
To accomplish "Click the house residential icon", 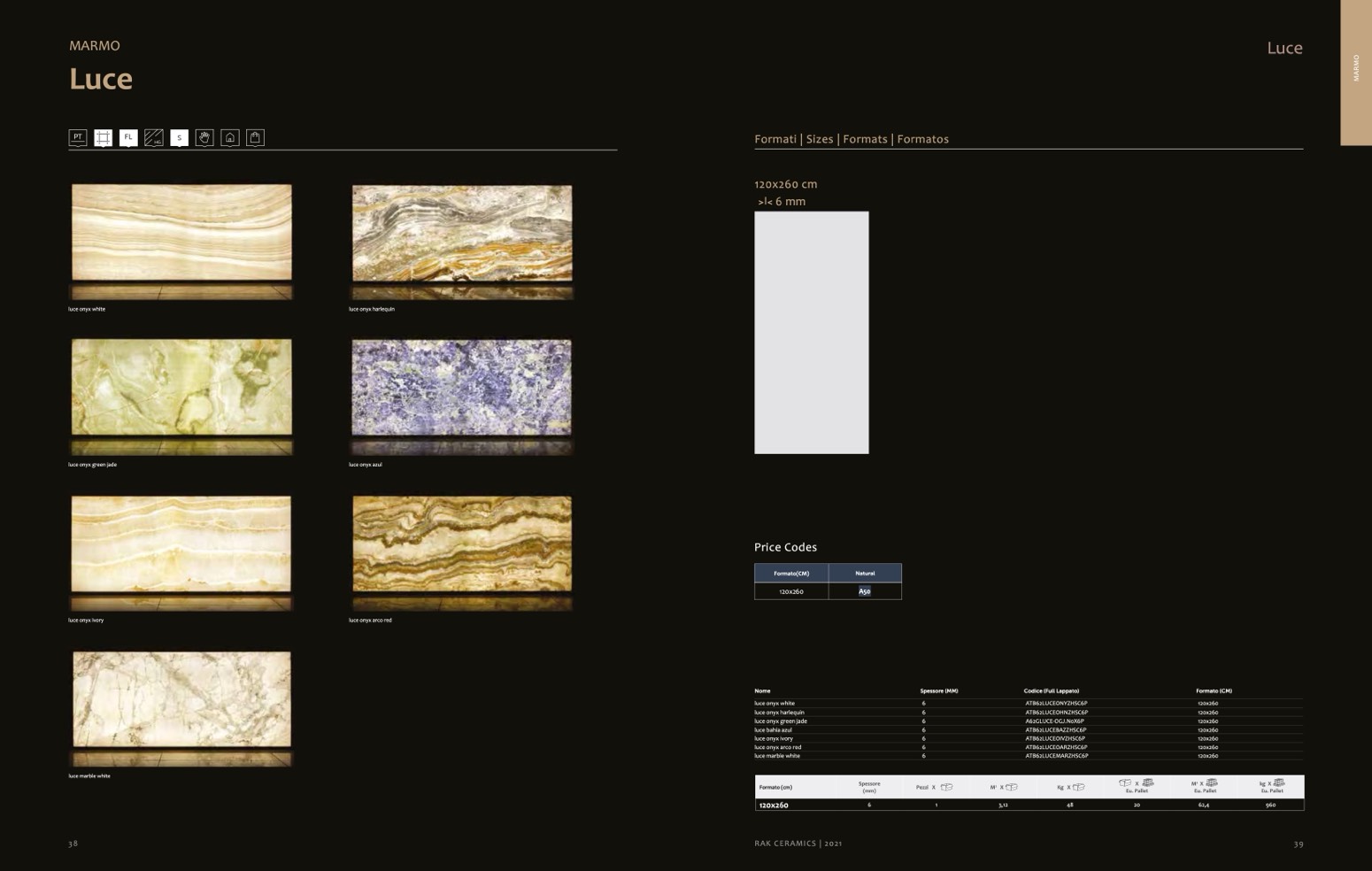I will 230,137.
